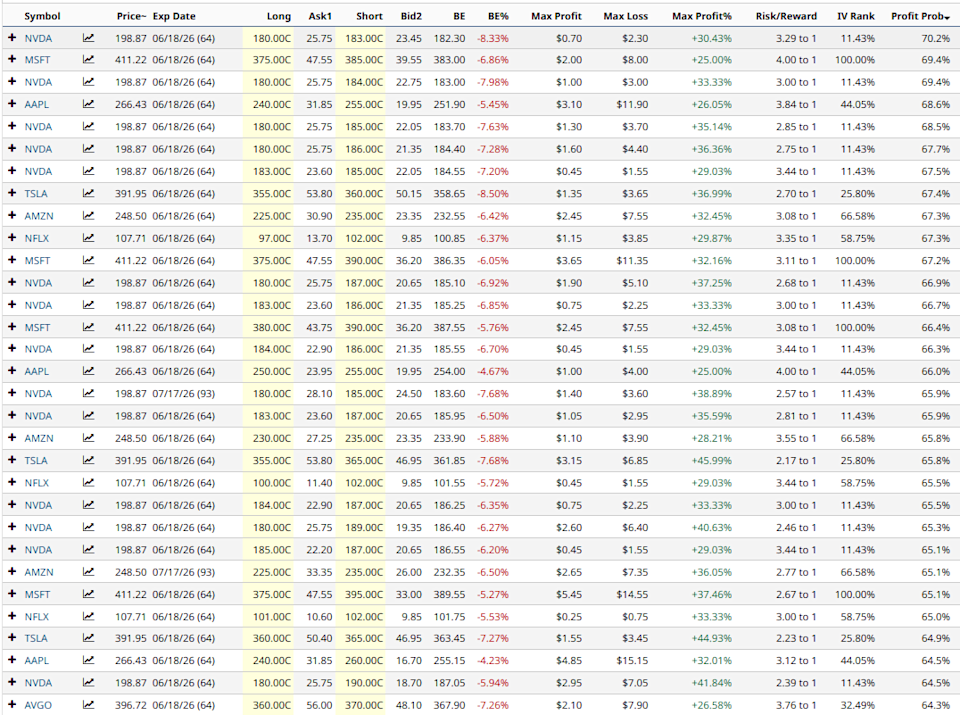Click chart icon for AMZN 230.00C row

click(89, 438)
